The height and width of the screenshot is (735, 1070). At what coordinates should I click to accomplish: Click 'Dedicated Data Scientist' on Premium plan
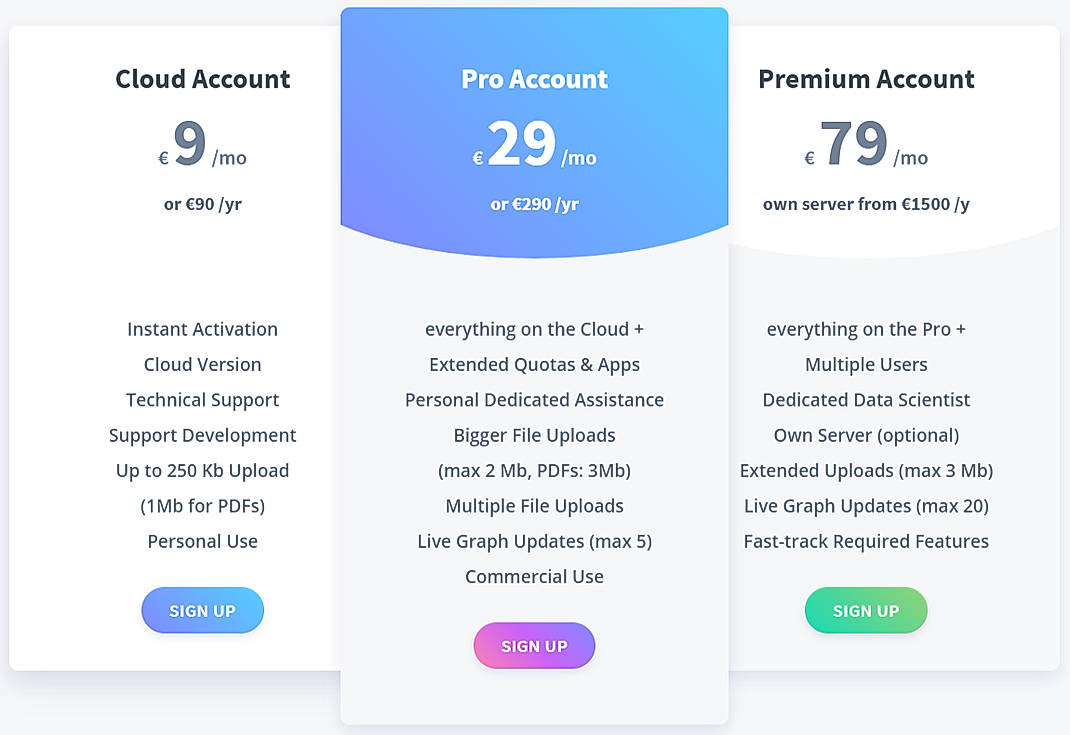click(866, 400)
